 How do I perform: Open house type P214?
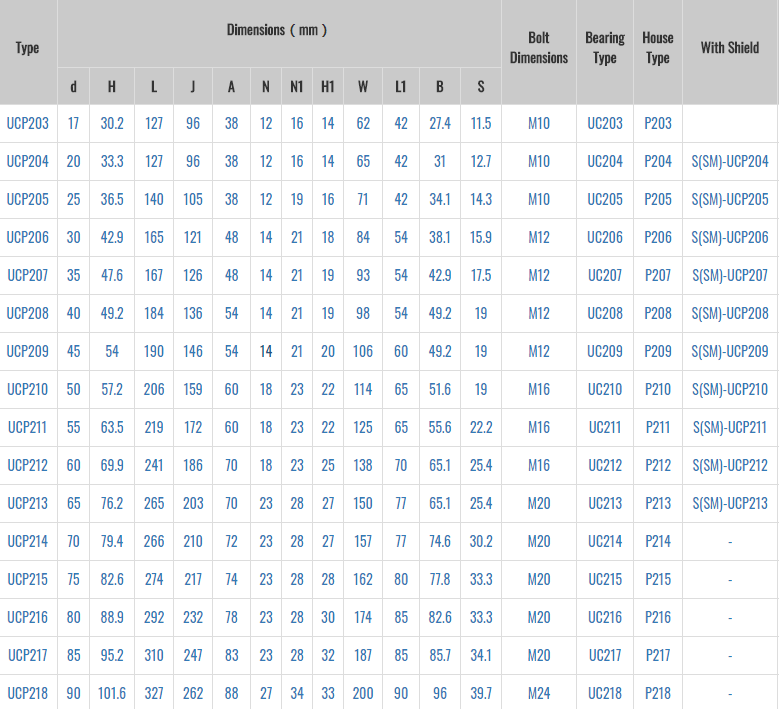tap(657, 541)
